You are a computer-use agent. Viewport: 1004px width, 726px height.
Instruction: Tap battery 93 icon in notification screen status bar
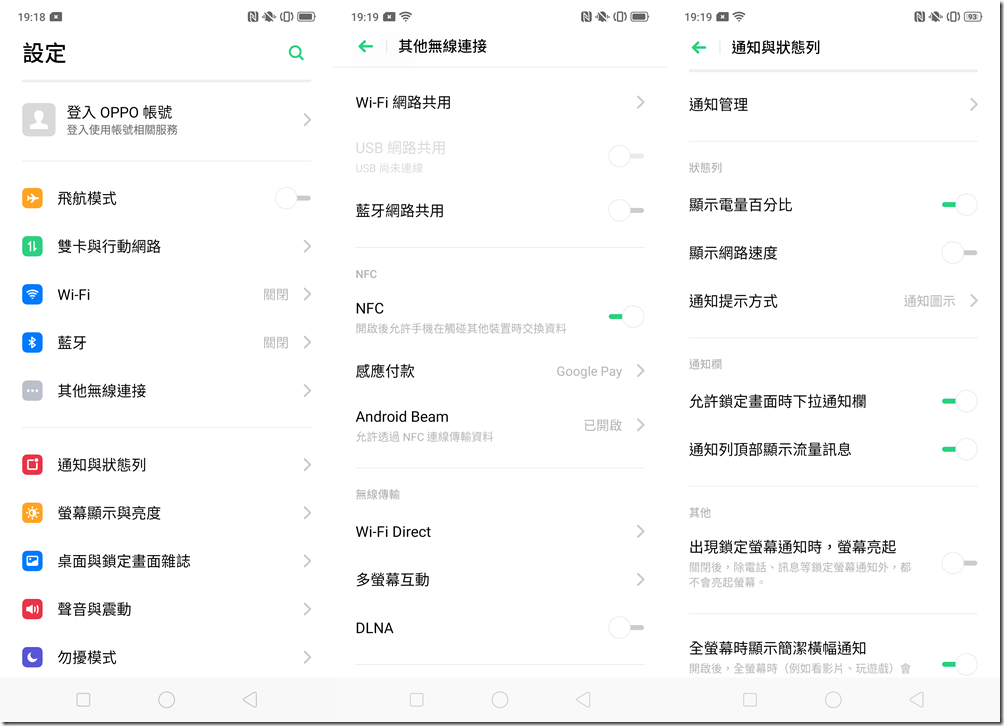[x=973, y=17]
